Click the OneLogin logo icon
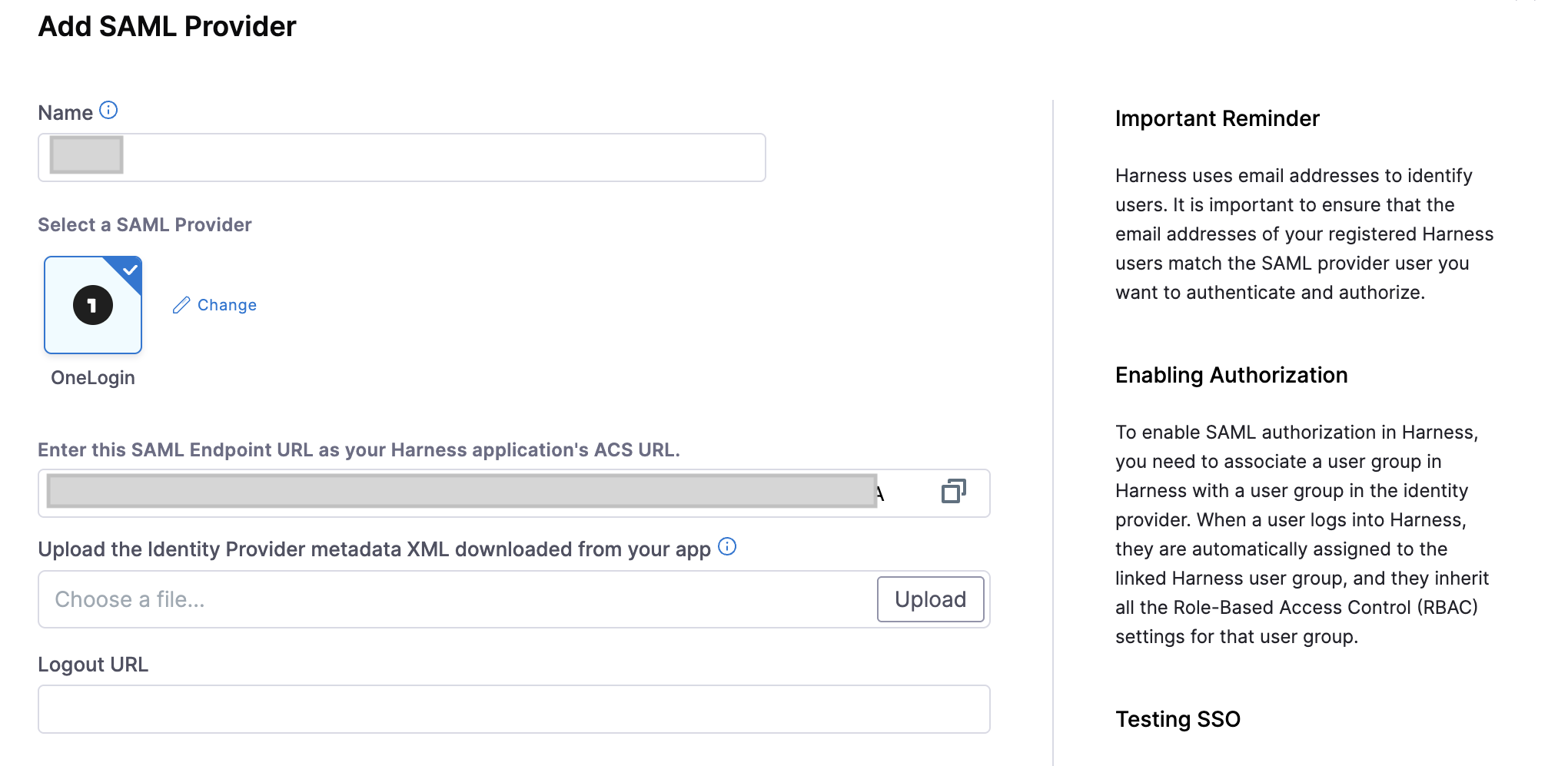The image size is (1568, 766). click(x=93, y=305)
